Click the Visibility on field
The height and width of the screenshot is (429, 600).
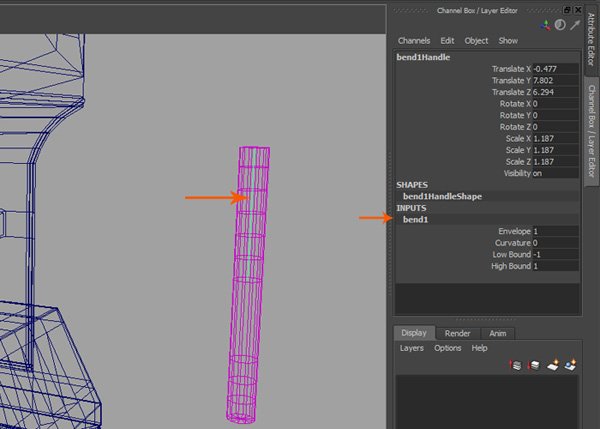click(555, 173)
